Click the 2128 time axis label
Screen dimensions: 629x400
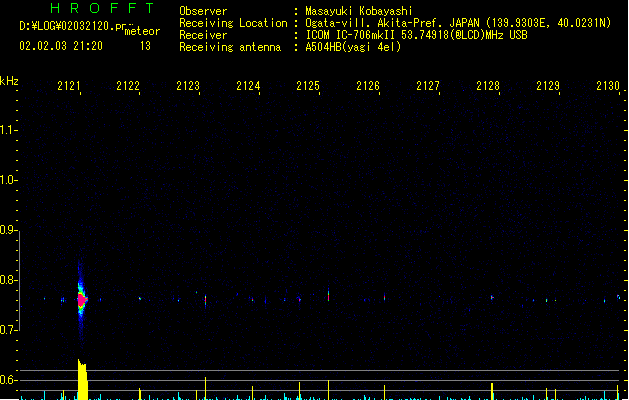tap(488, 86)
